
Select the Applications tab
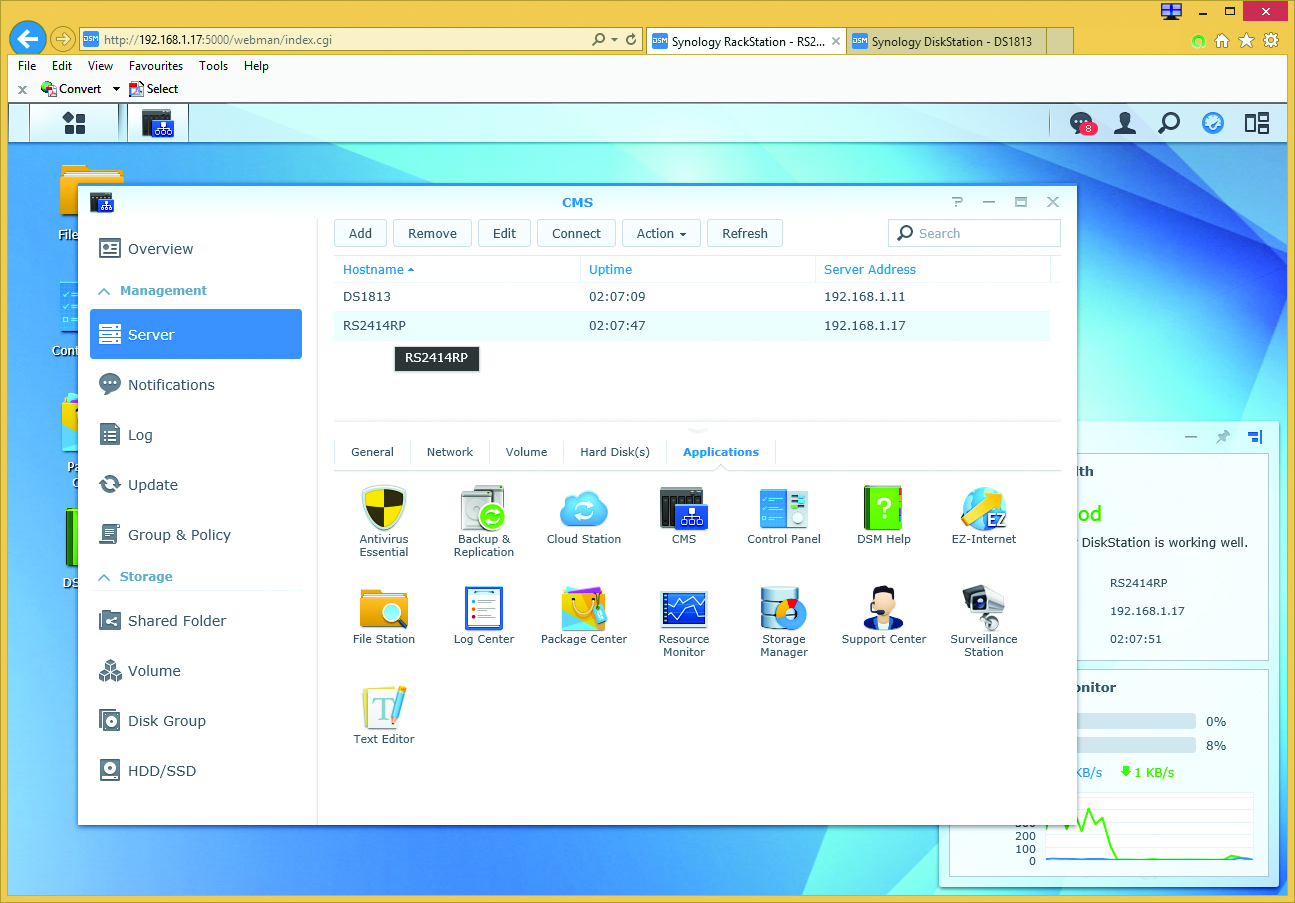point(721,452)
